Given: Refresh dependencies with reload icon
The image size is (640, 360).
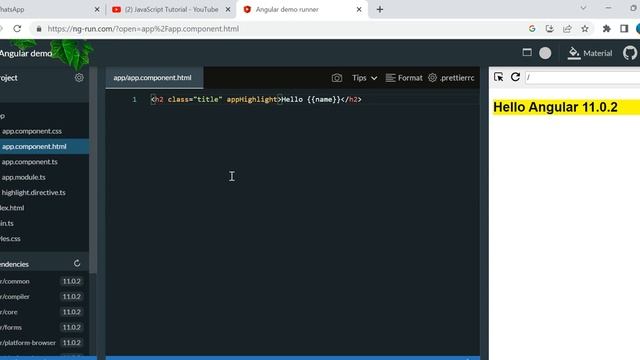Looking at the screenshot, I should pyautogui.click(x=77, y=264).
